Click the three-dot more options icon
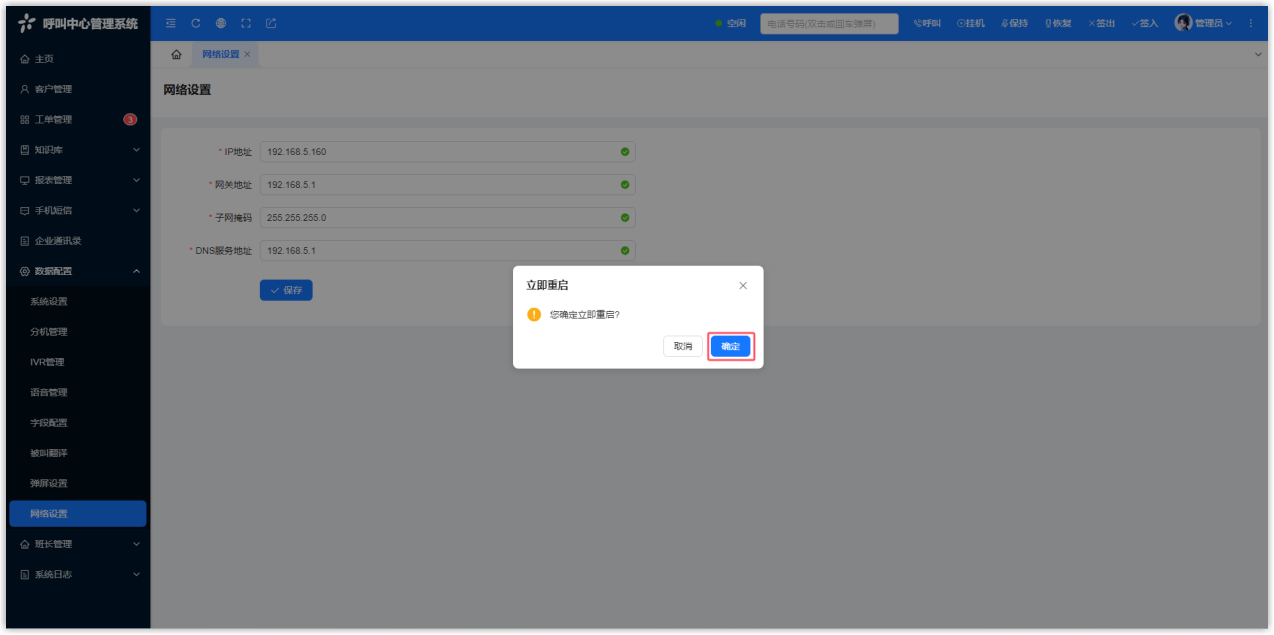1274x635 pixels. coord(1250,23)
